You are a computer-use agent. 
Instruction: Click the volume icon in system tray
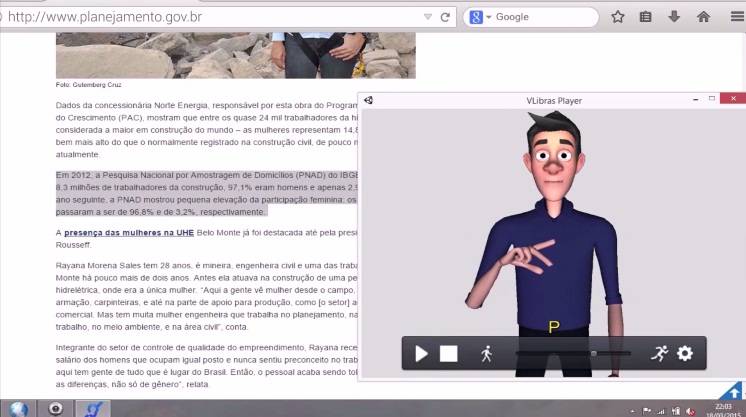pos(690,410)
